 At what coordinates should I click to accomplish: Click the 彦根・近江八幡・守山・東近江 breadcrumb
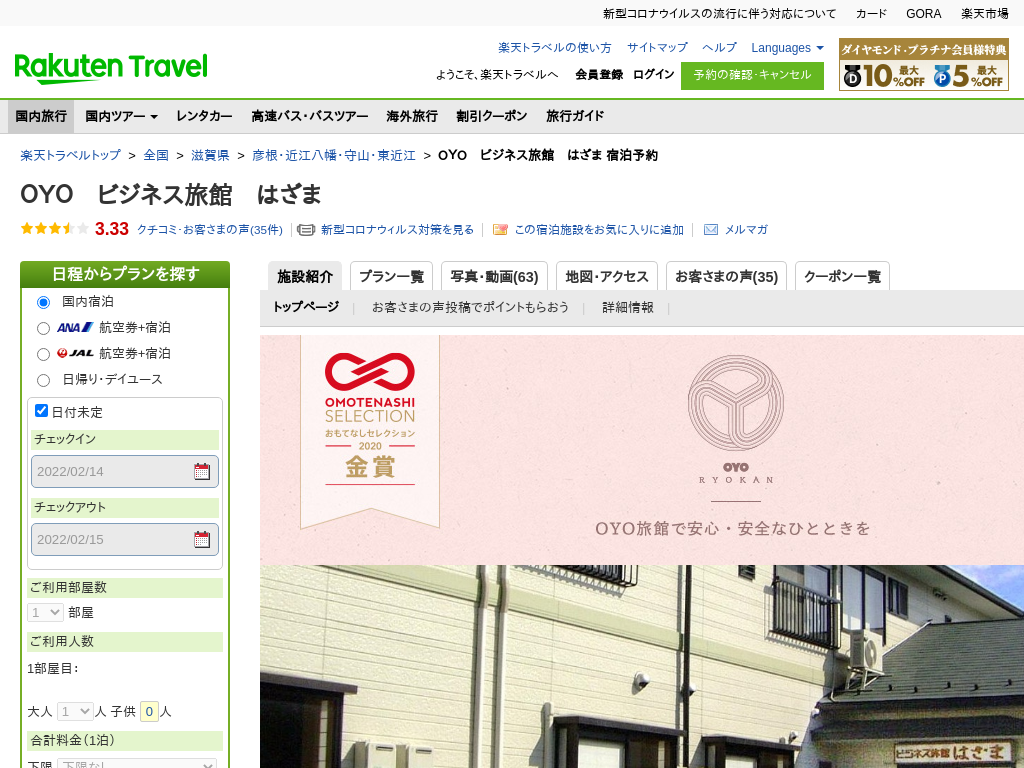334,155
